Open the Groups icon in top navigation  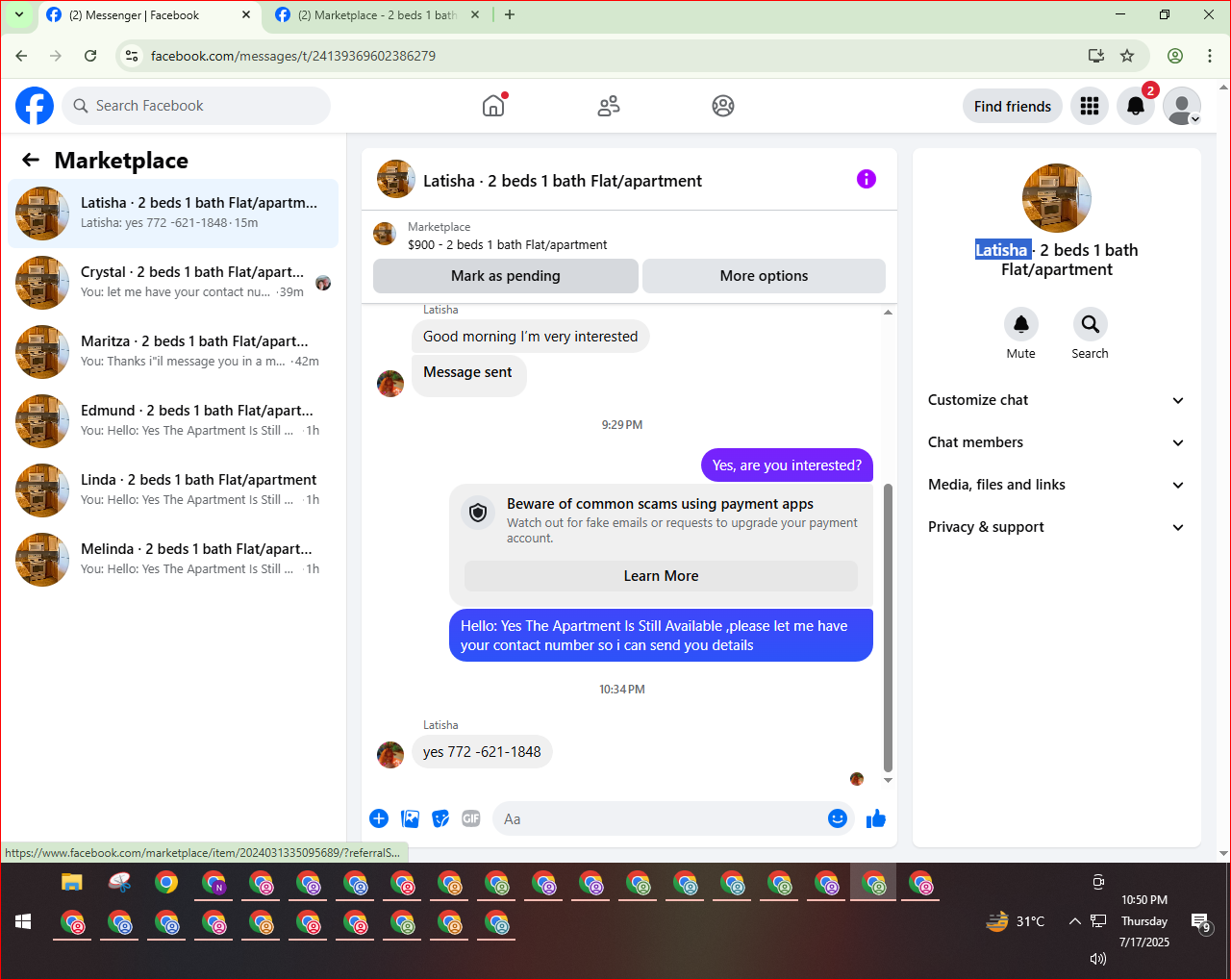pos(723,106)
